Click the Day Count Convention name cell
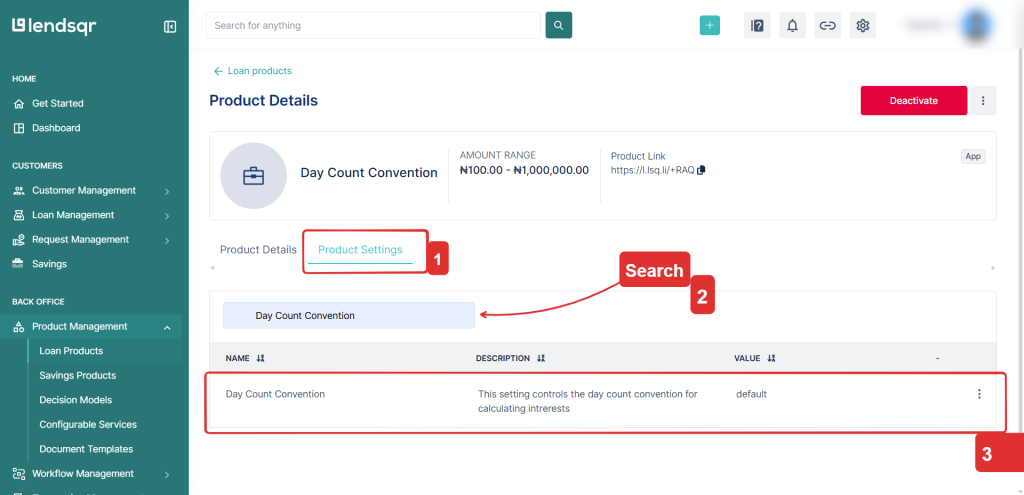 [275, 394]
